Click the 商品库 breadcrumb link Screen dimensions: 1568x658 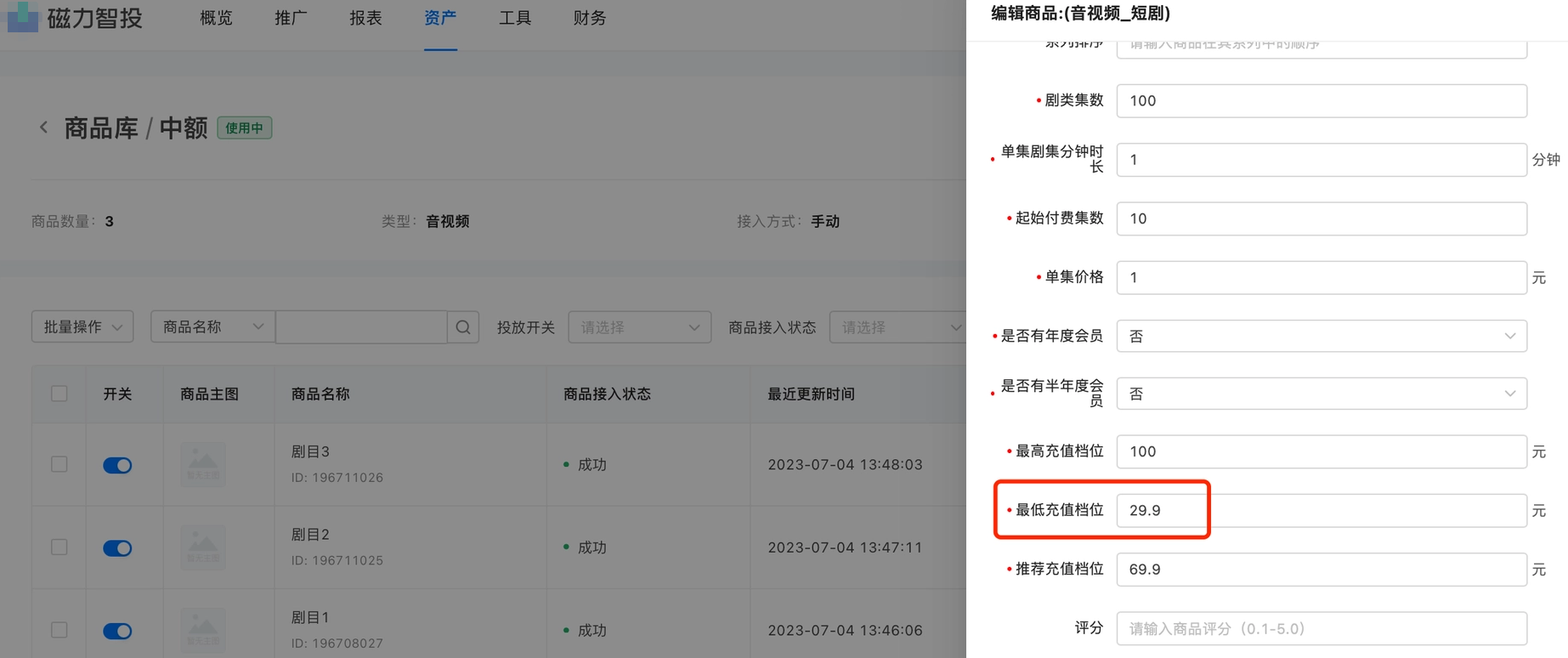(101, 128)
